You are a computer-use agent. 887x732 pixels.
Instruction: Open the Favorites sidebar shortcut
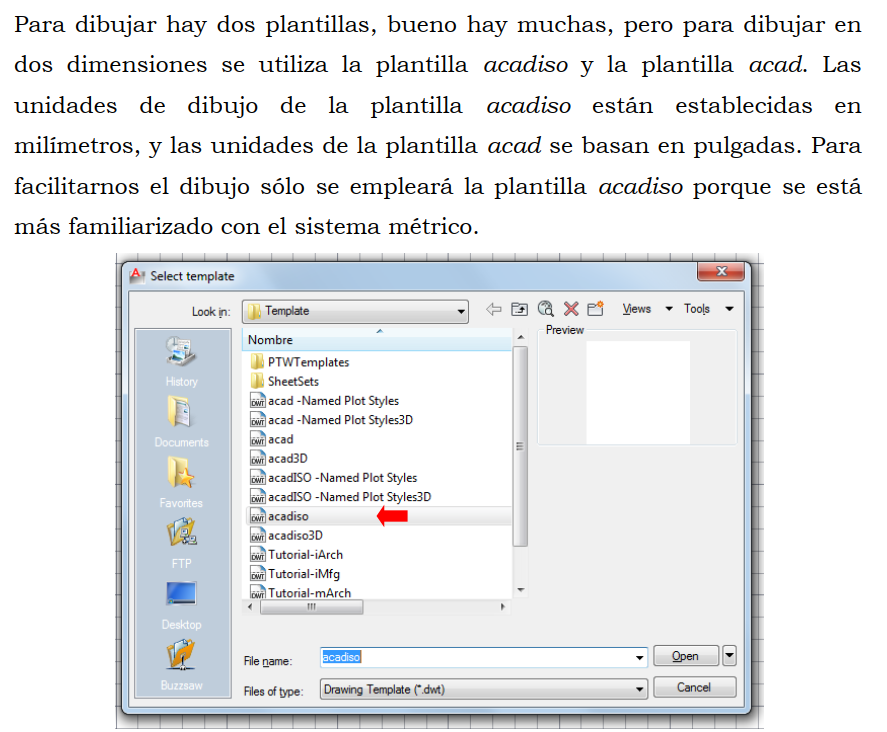pos(180,473)
